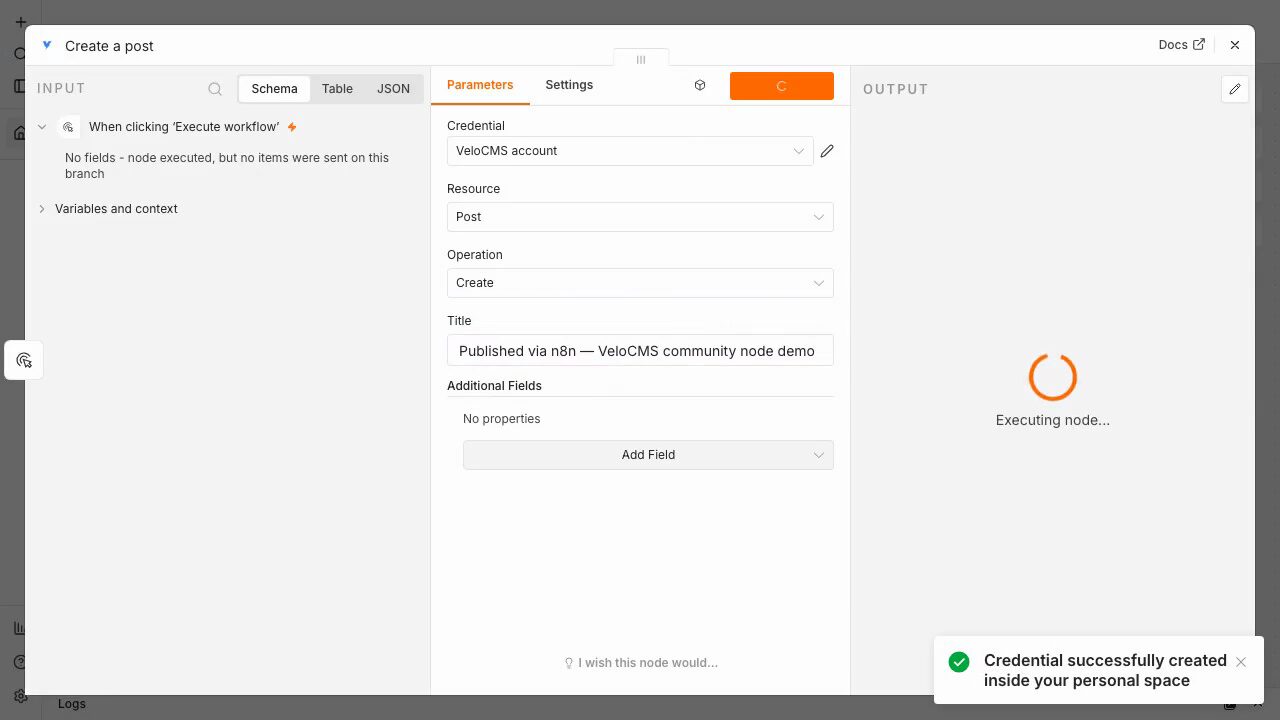
Task: Click the Additional Fields heading
Action: [x=494, y=386]
